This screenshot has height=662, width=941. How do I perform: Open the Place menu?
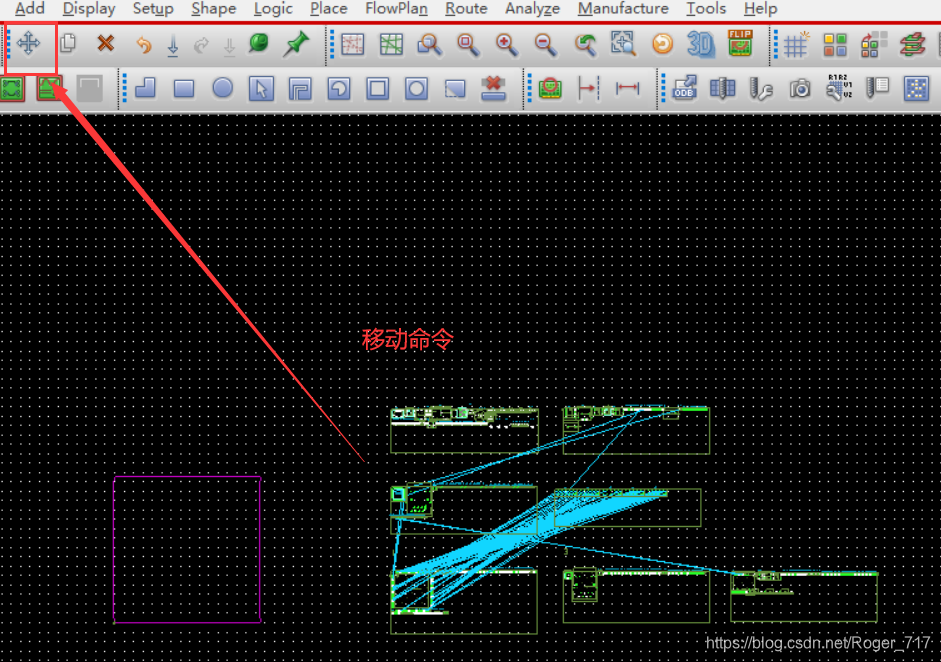coord(328,9)
